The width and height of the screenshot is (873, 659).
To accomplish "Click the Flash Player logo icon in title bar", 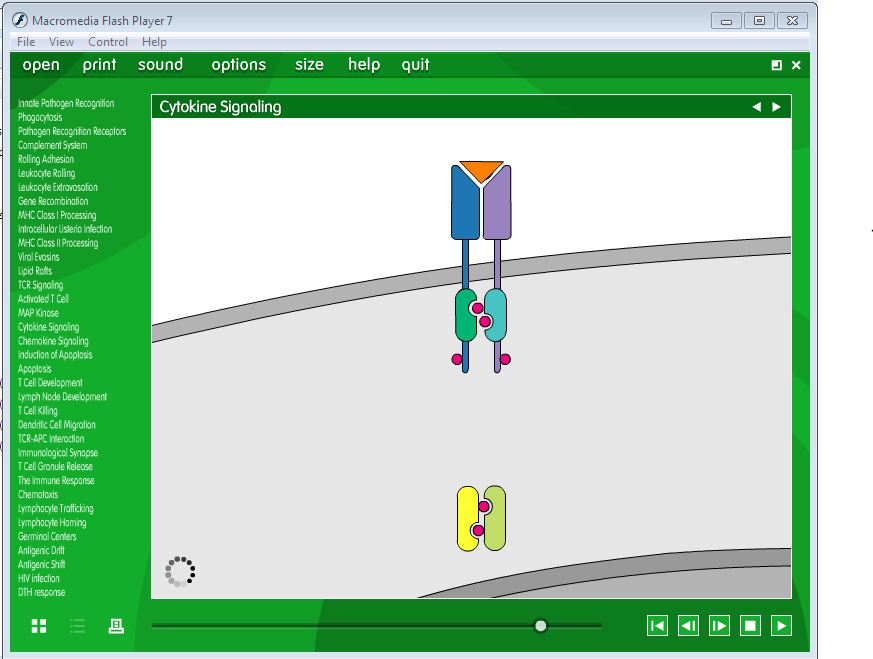I will coord(20,21).
